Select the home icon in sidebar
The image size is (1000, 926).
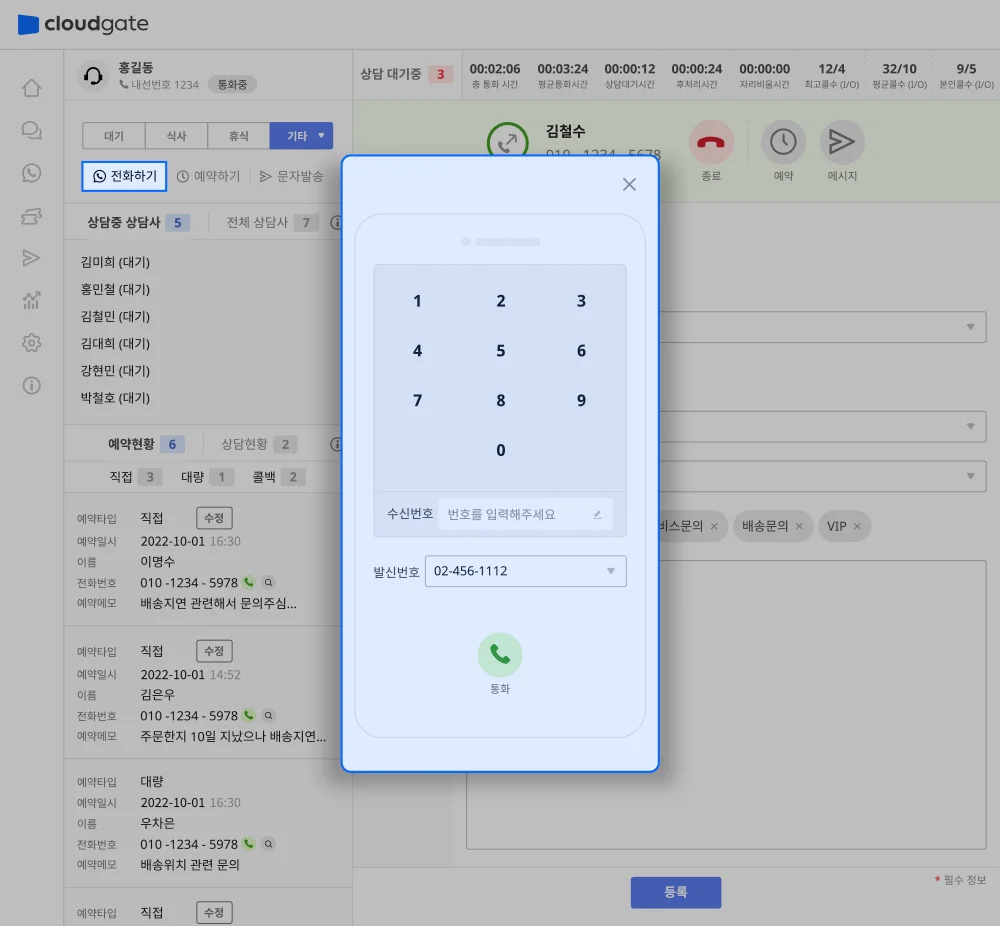(x=31, y=88)
